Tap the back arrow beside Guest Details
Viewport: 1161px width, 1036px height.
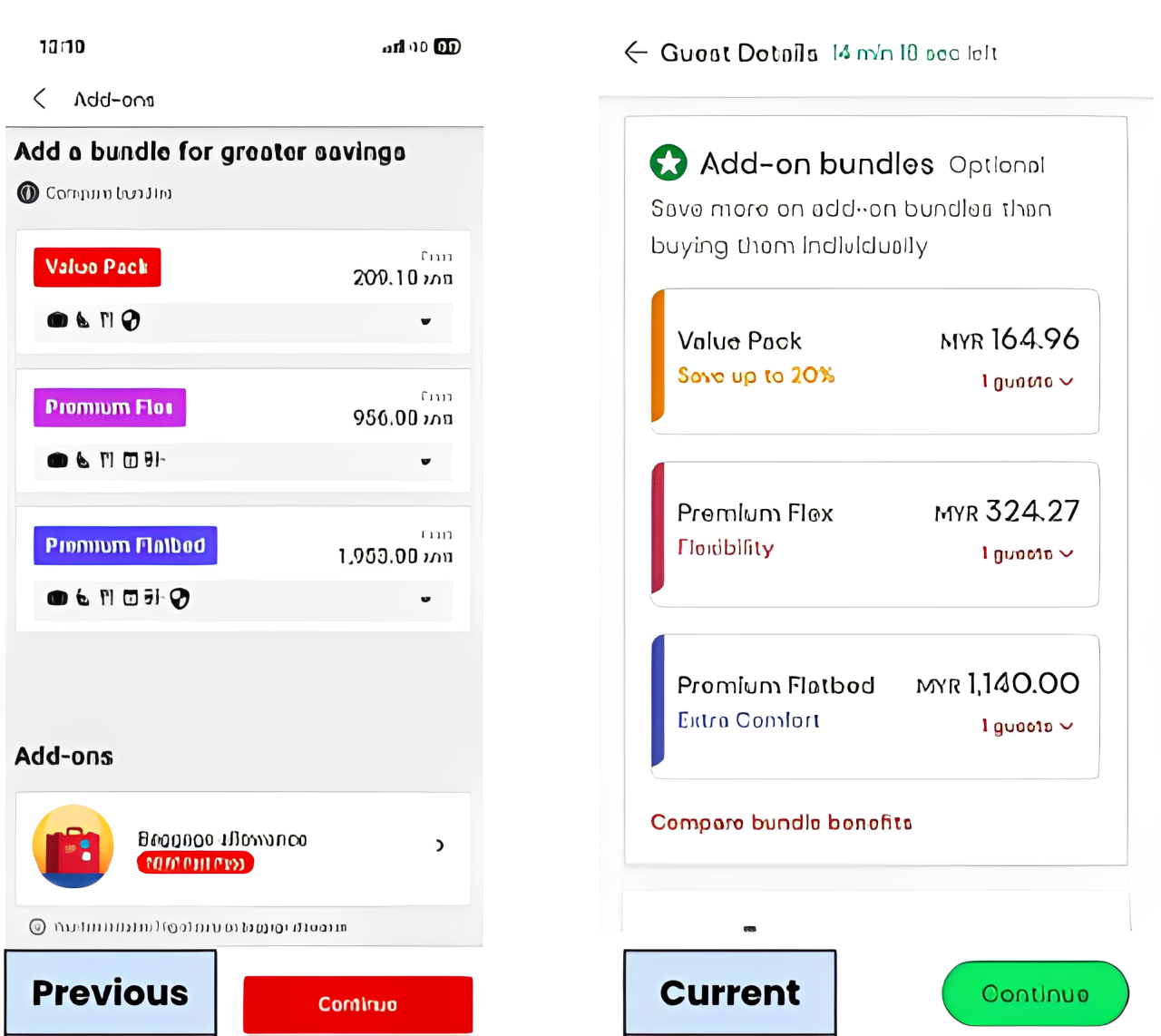click(x=636, y=53)
